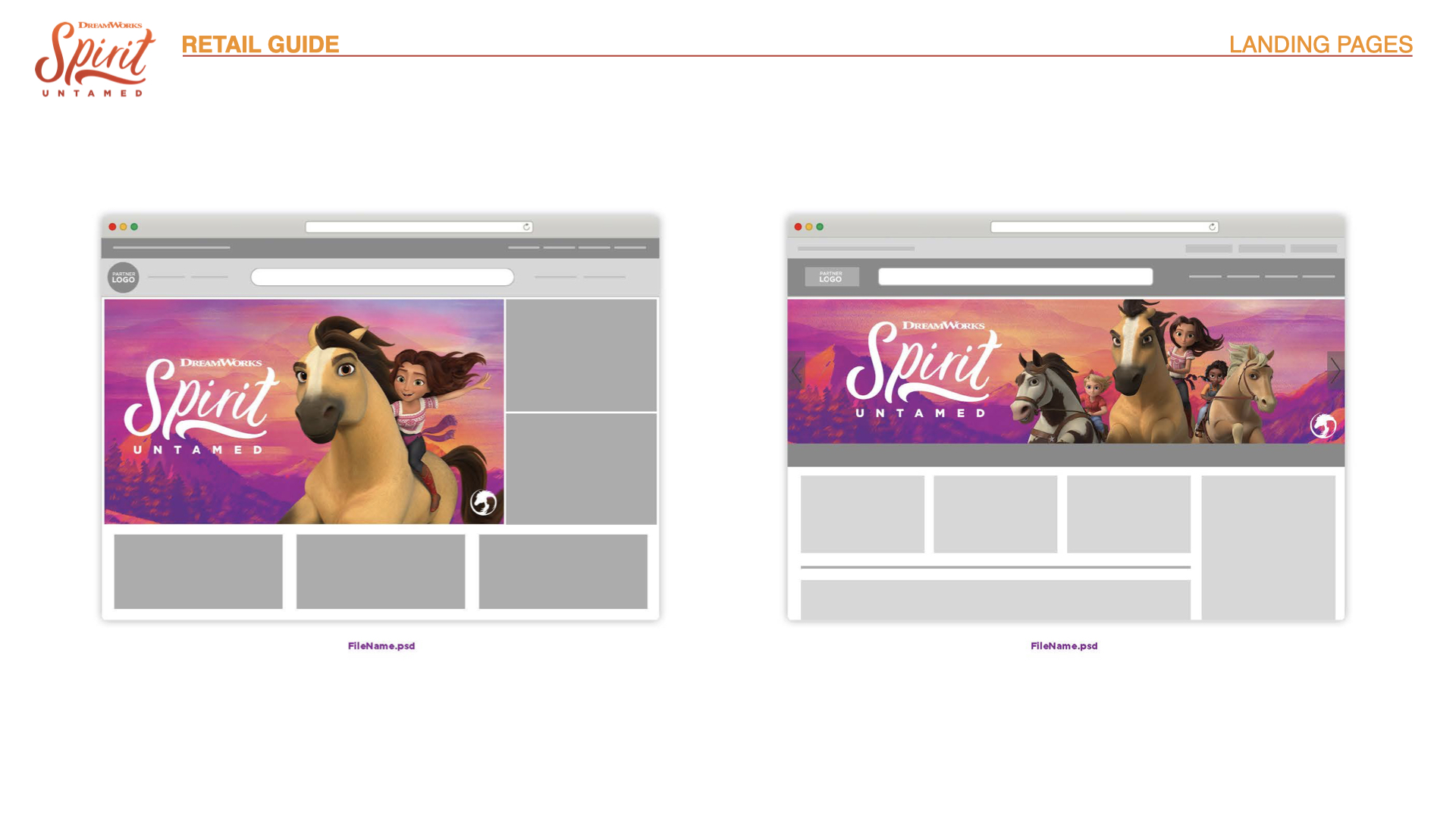Screen dimensions: 1456x819
Task: Advance carousel with right arrow on banner
Action: tap(1335, 371)
